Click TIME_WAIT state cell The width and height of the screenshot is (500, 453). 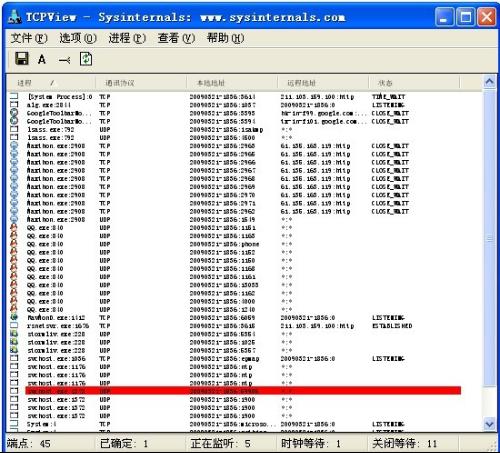389,97
